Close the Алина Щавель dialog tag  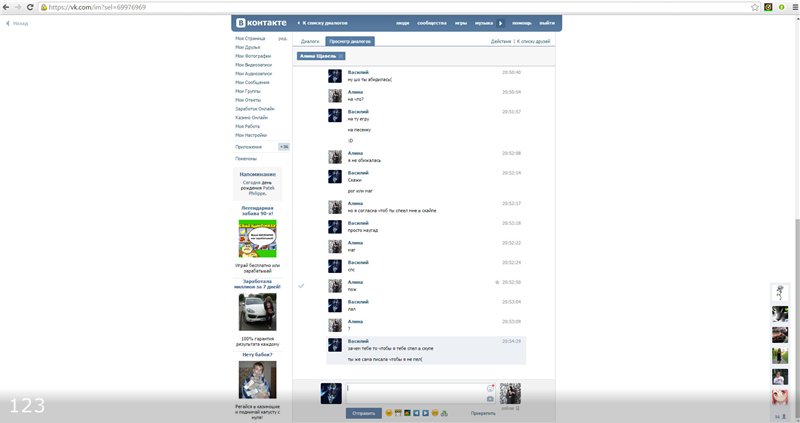[x=341, y=56]
